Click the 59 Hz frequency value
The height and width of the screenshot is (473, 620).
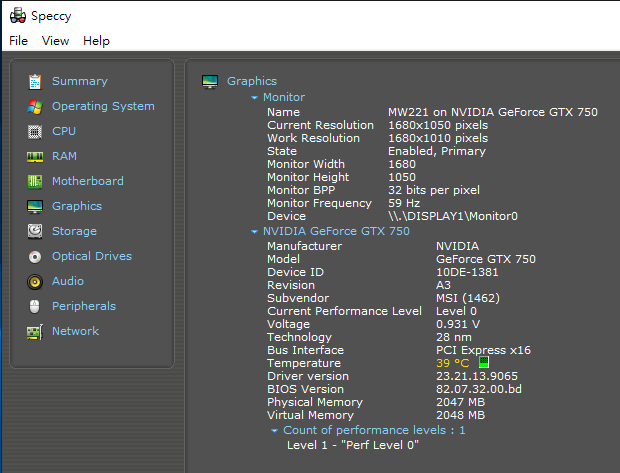404,203
